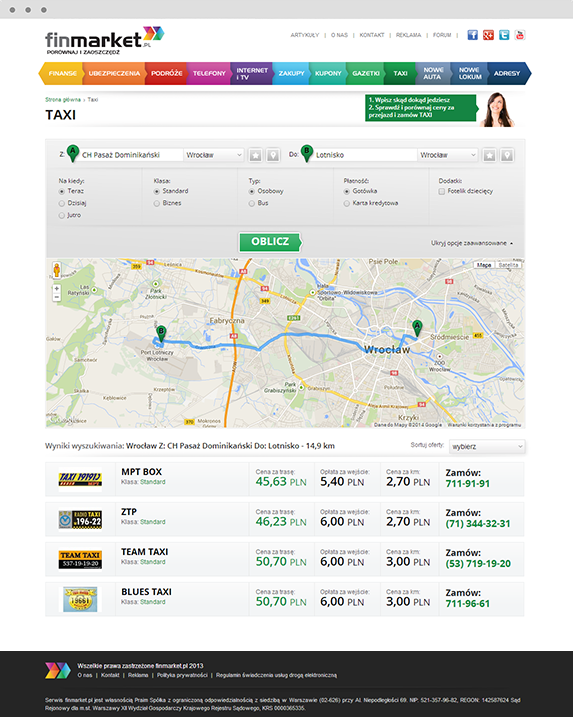Image resolution: width=573 pixels, height=717 pixels.
Task: Click the BLUES TAXI logo
Action: tap(80, 599)
